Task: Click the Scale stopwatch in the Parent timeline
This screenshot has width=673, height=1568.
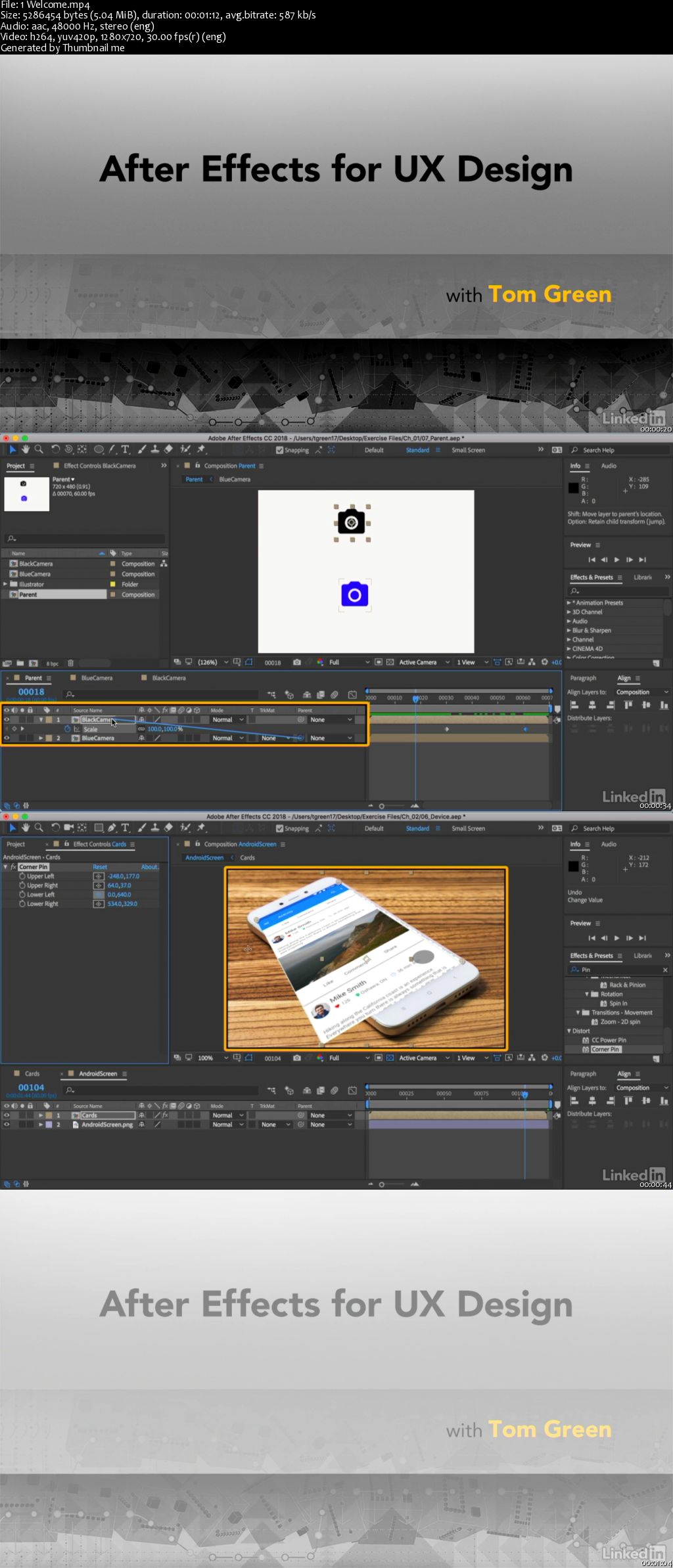Action: (67, 729)
